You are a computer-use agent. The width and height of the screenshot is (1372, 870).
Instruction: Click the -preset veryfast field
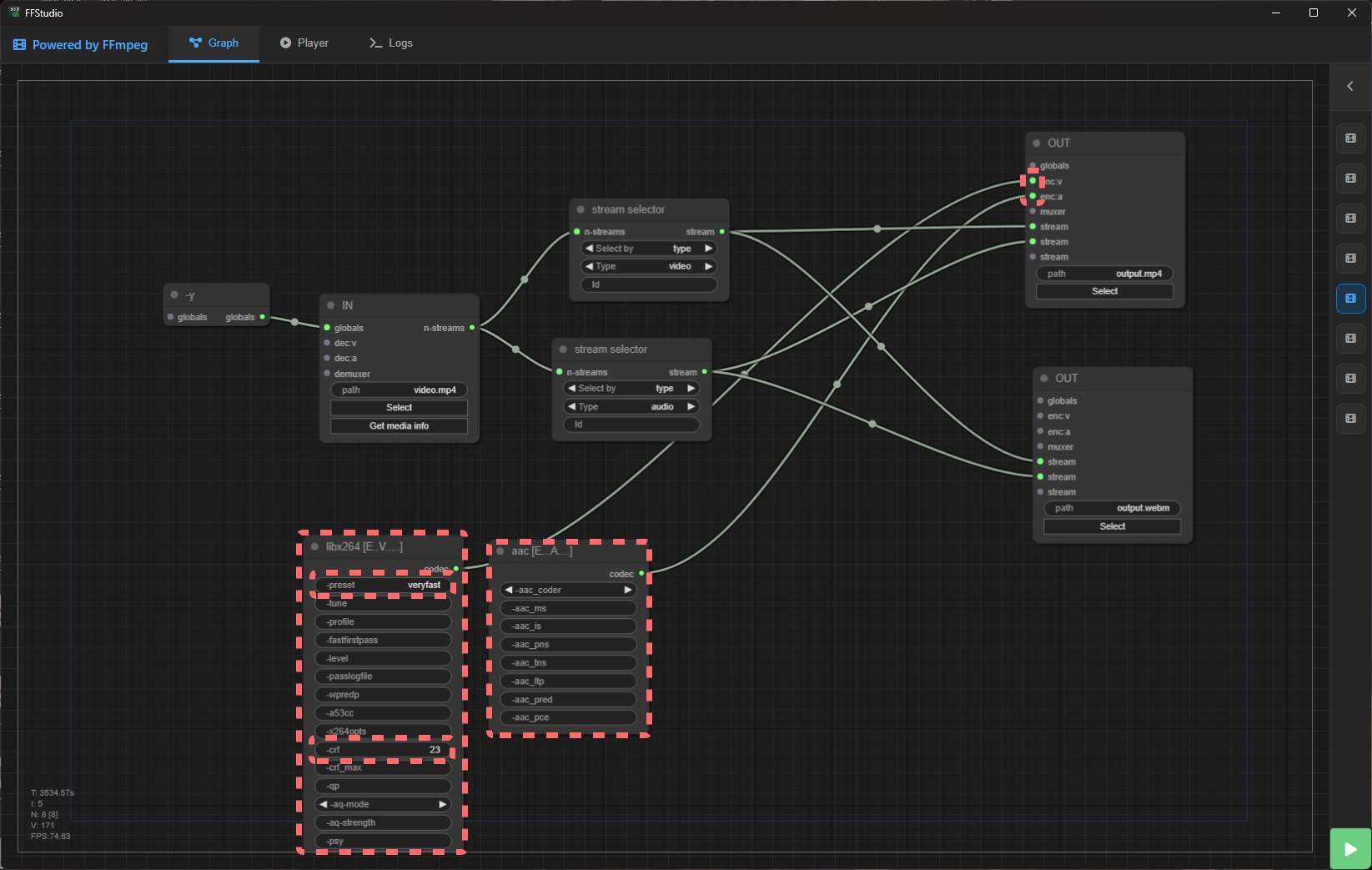[x=383, y=585]
